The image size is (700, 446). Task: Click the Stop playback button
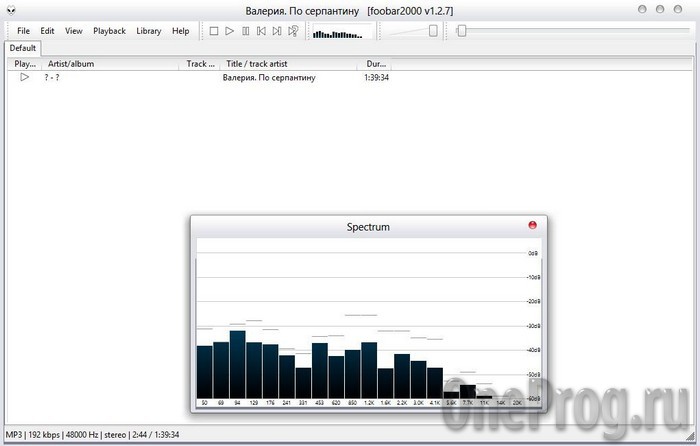tap(214, 31)
